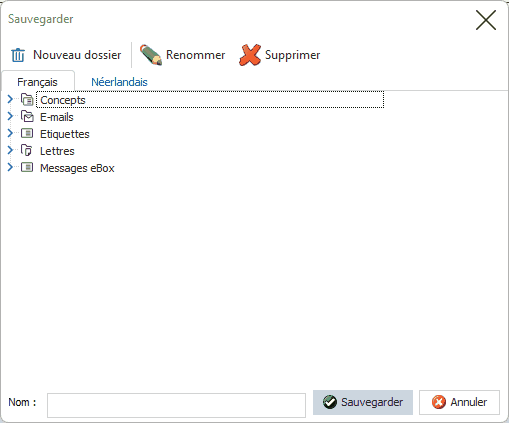Click the Sauvegarder button
This screenshot has width=509, height=423.
(363, 402)
